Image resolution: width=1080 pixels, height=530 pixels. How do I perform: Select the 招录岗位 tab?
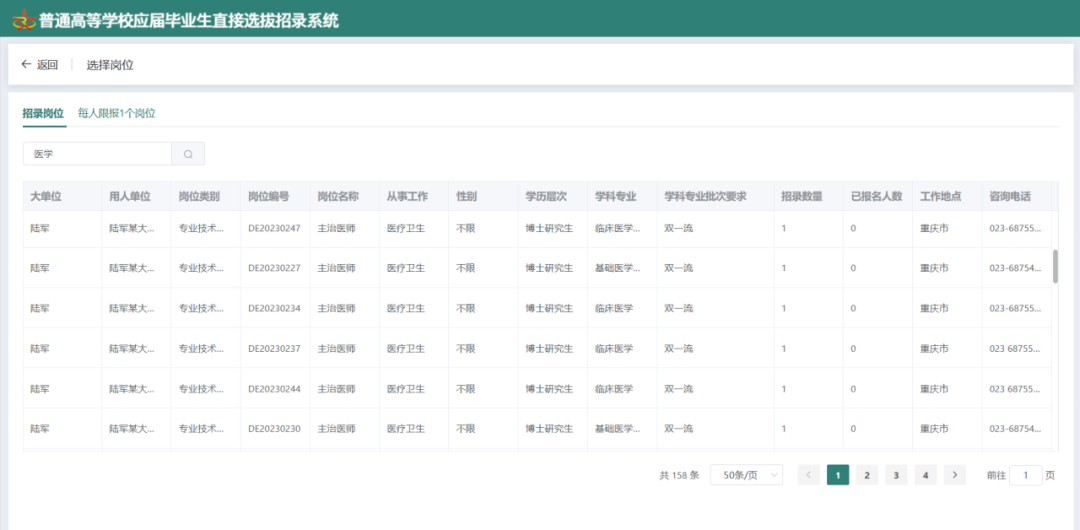43,113
